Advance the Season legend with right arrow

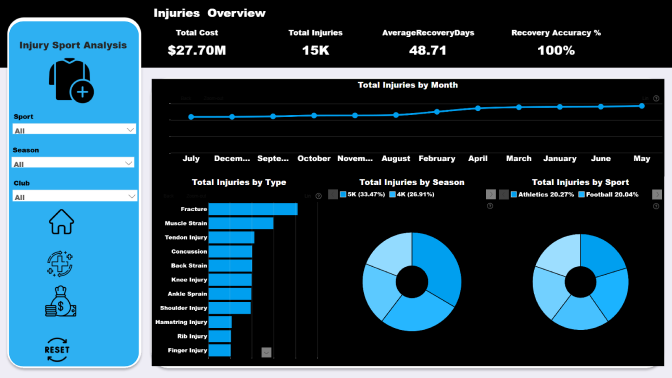point(491,195)
